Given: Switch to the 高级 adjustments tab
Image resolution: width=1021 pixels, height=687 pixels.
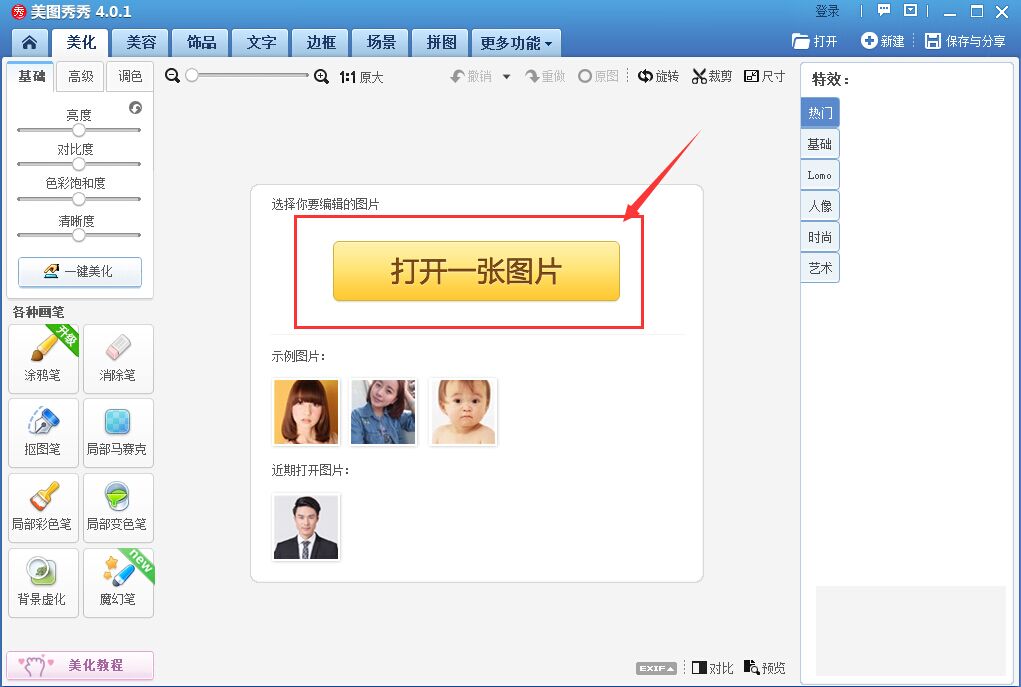Looking at the screenshot, I should (81, 77).
